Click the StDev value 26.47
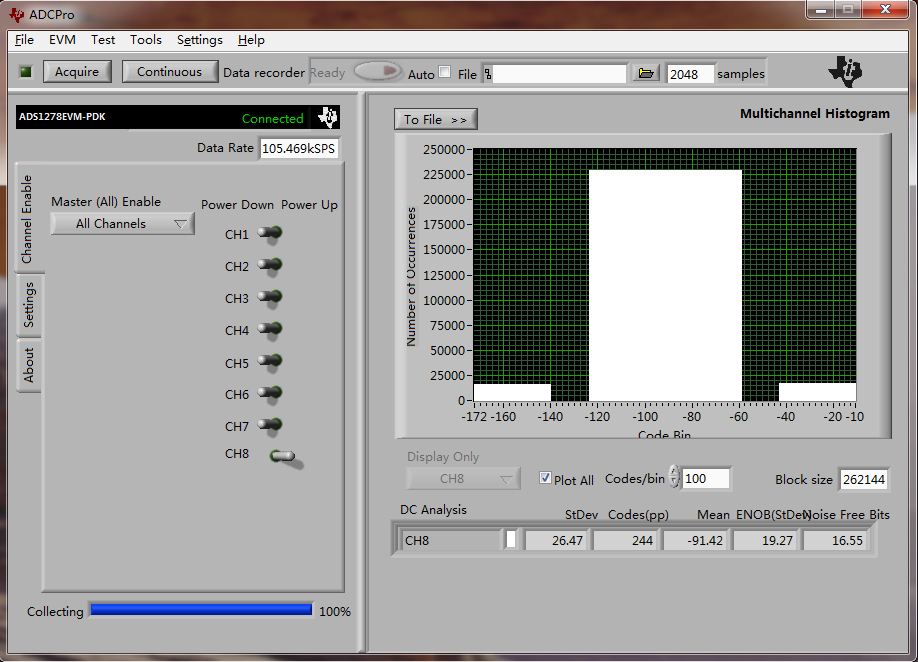This screenshot has width=918, height=662. pos(557,540)
